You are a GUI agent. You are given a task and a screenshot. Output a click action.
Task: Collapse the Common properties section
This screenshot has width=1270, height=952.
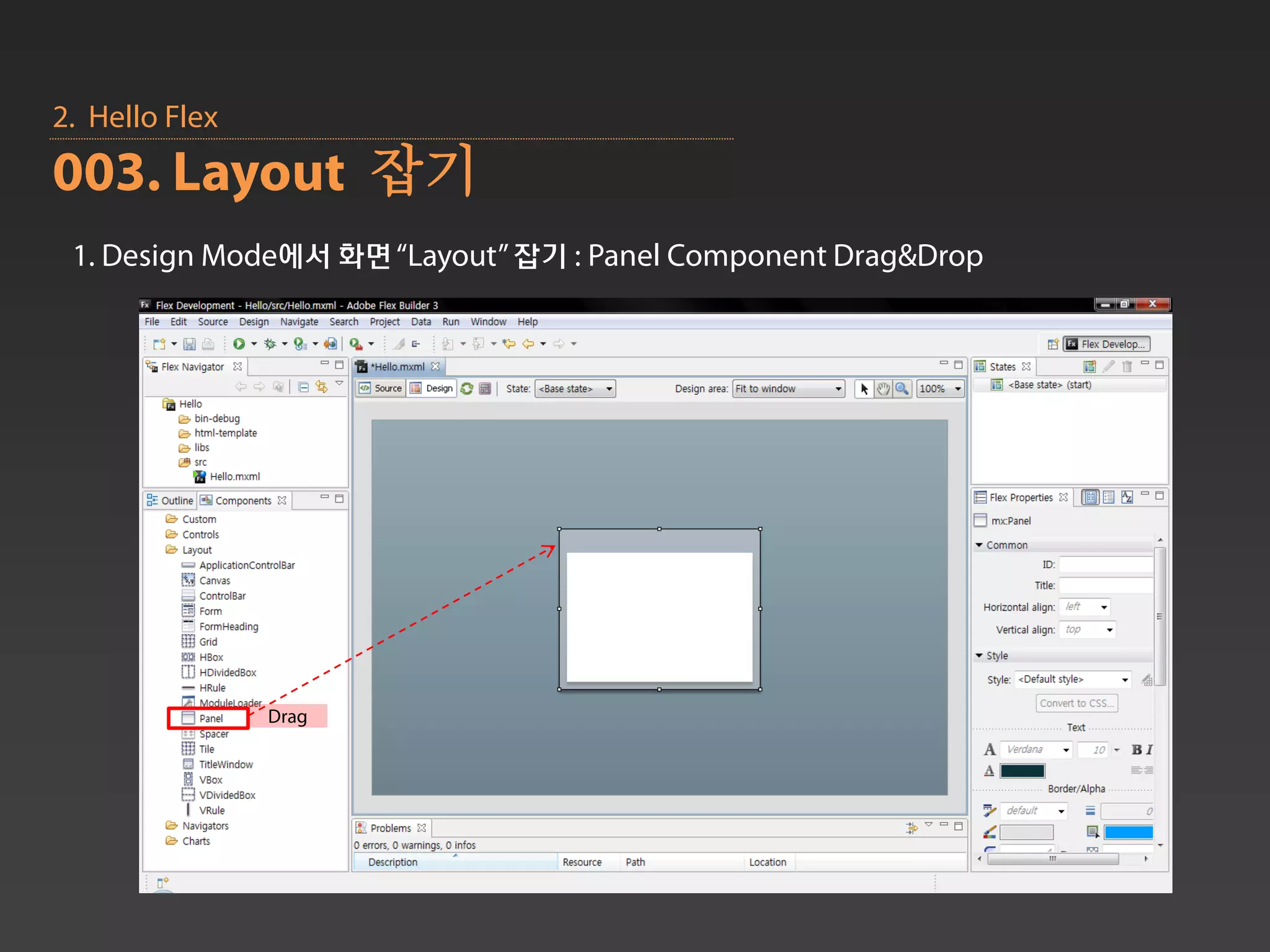pos(979,545)
